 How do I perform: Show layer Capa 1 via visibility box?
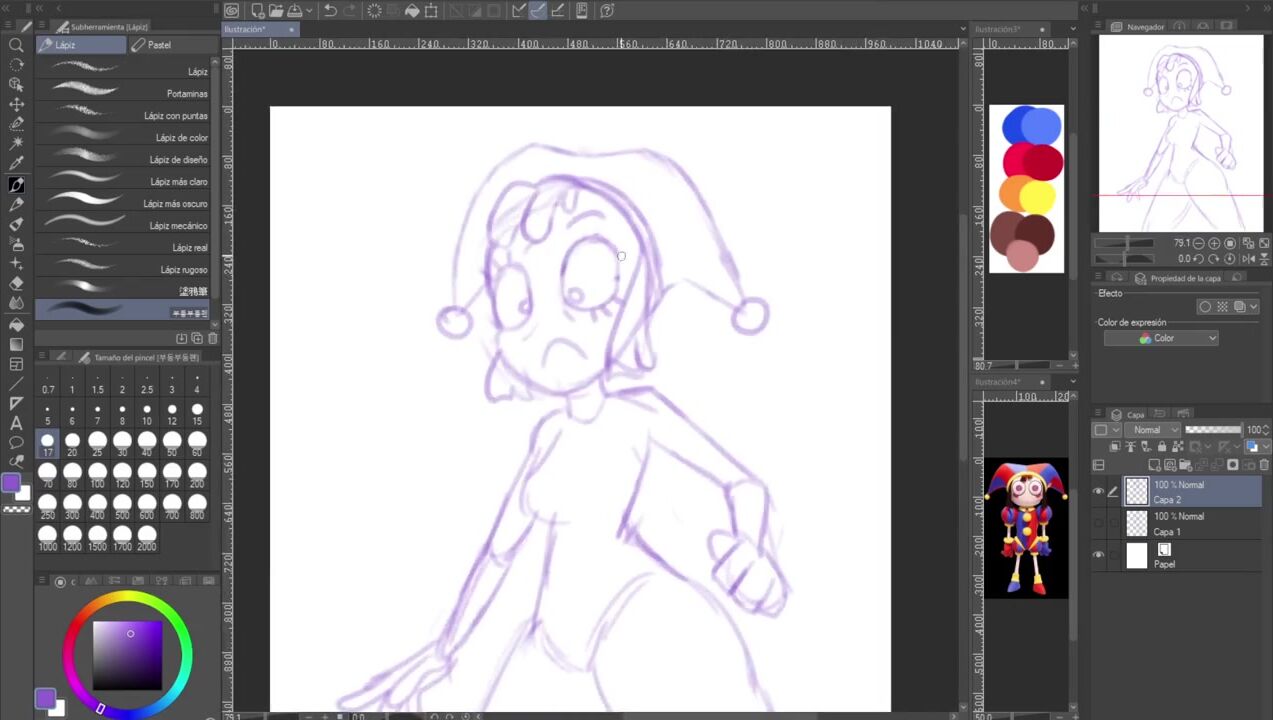(1099, 523)
